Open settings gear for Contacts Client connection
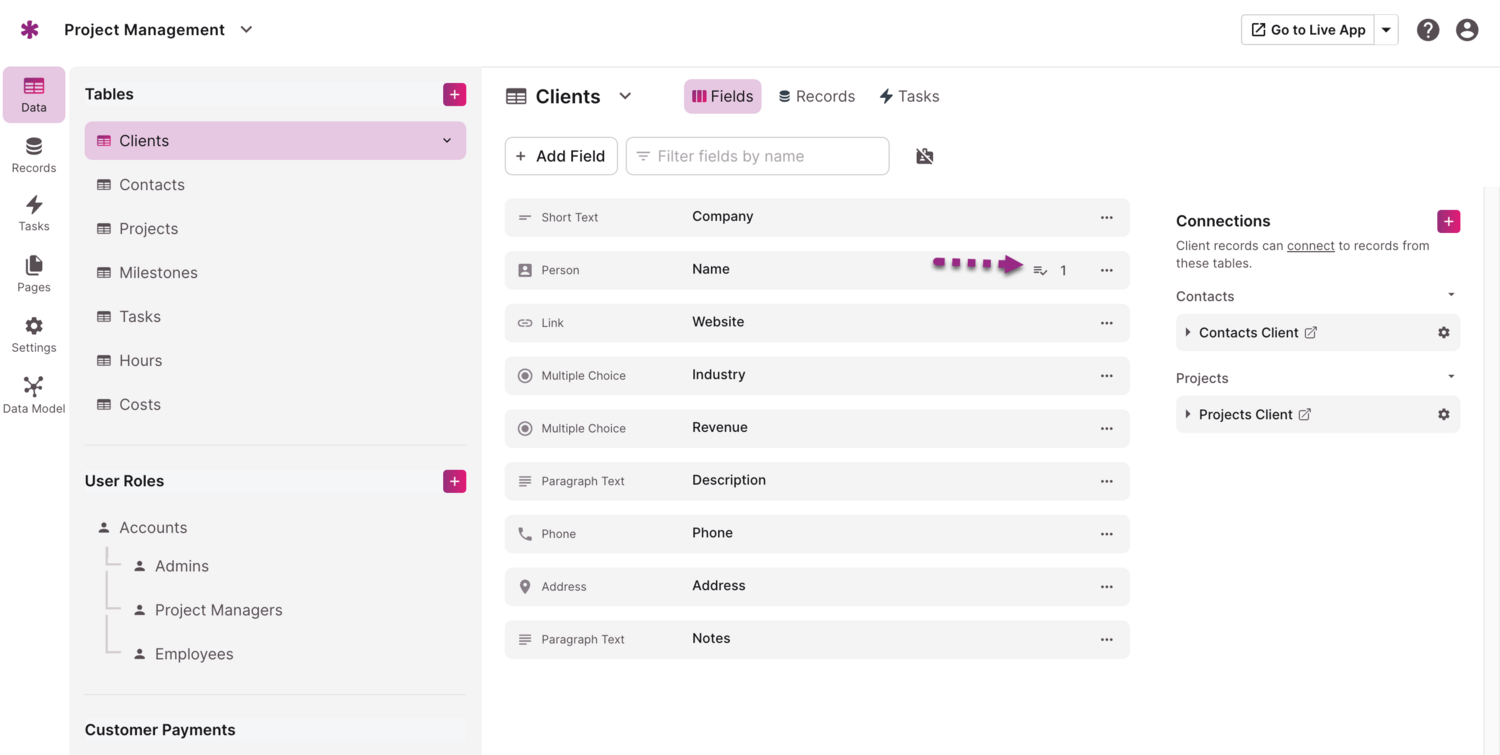Screen dimensions: 1500x755 (x=1443, y=333)
